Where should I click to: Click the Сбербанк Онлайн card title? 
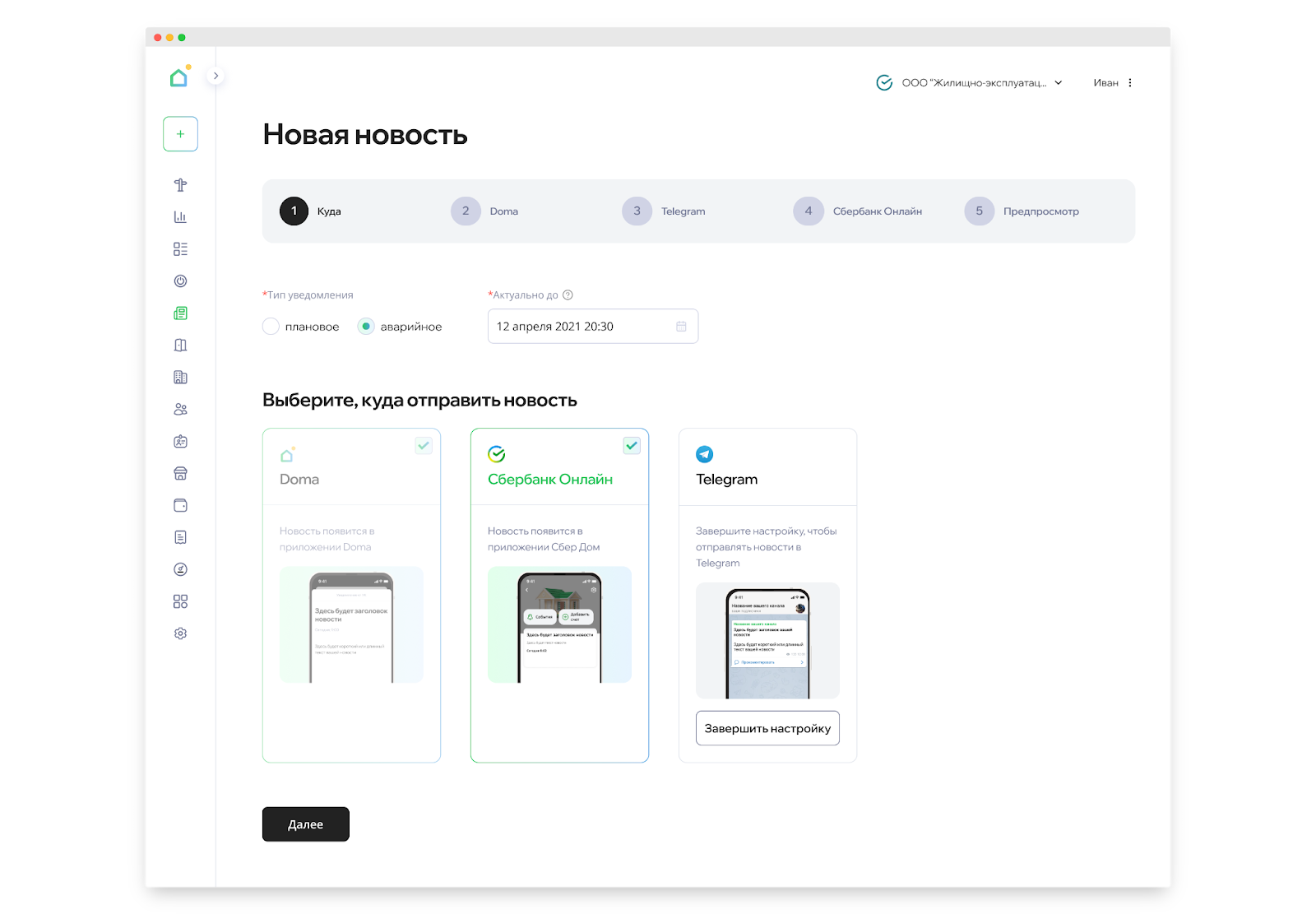tap(550, 480)
